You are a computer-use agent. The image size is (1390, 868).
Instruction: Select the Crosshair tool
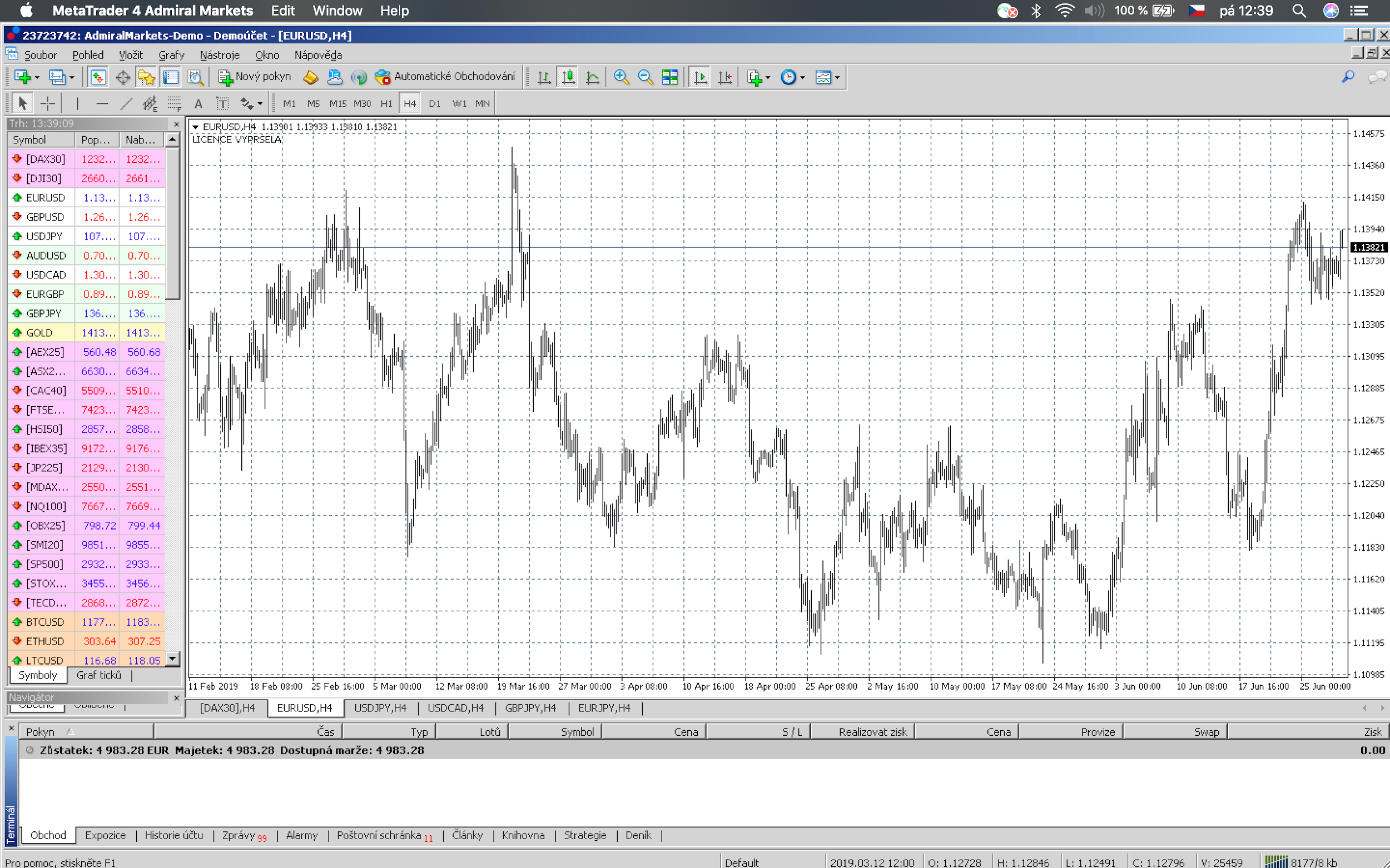48,103
